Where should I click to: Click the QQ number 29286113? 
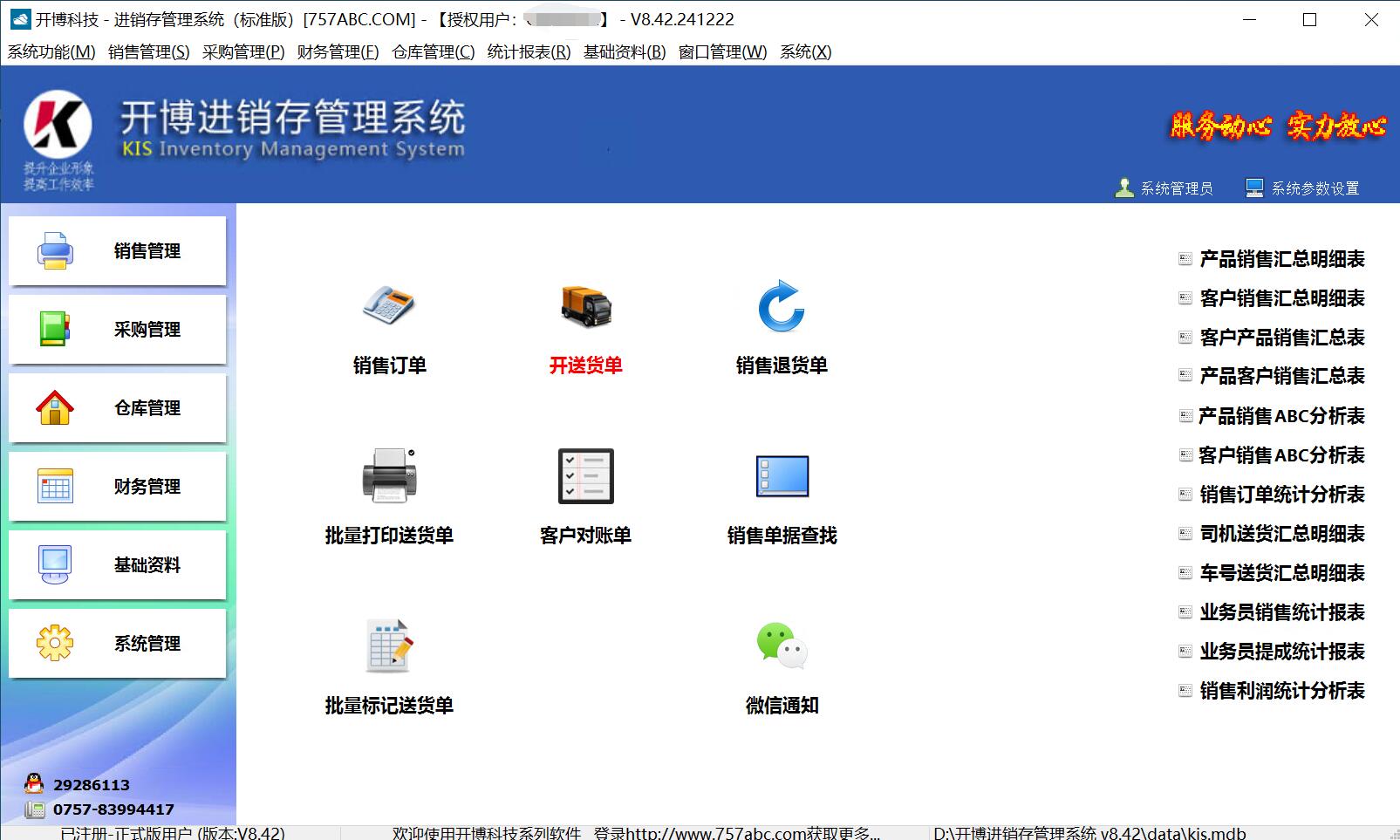tap(92, 785)
